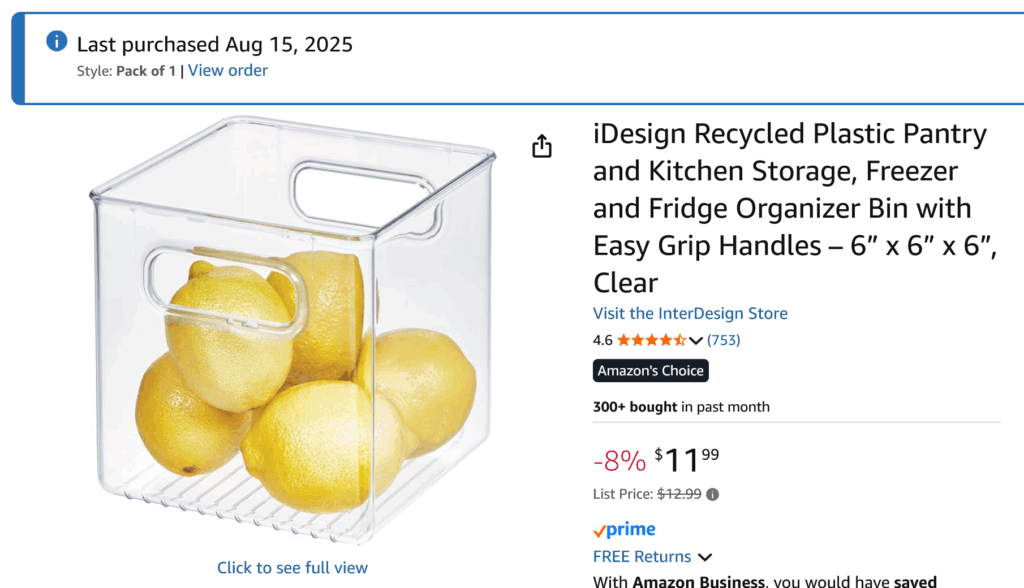1024x588 pixels.
Task: Click the List Price info icon
Action: coord(713,494)
